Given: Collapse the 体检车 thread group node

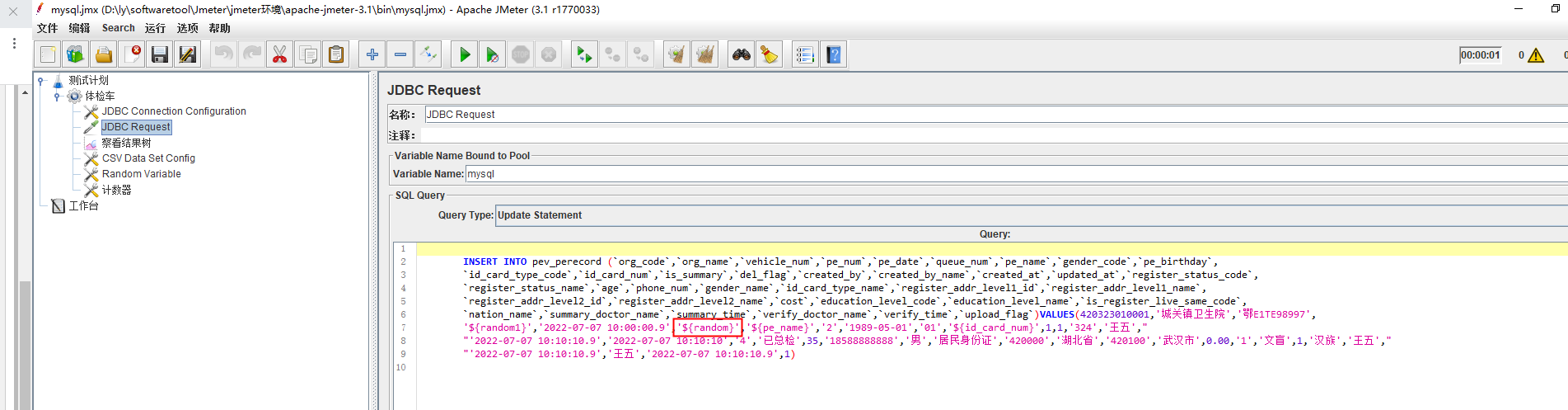Looking at the screenshot, I should [x=56, y=97].
